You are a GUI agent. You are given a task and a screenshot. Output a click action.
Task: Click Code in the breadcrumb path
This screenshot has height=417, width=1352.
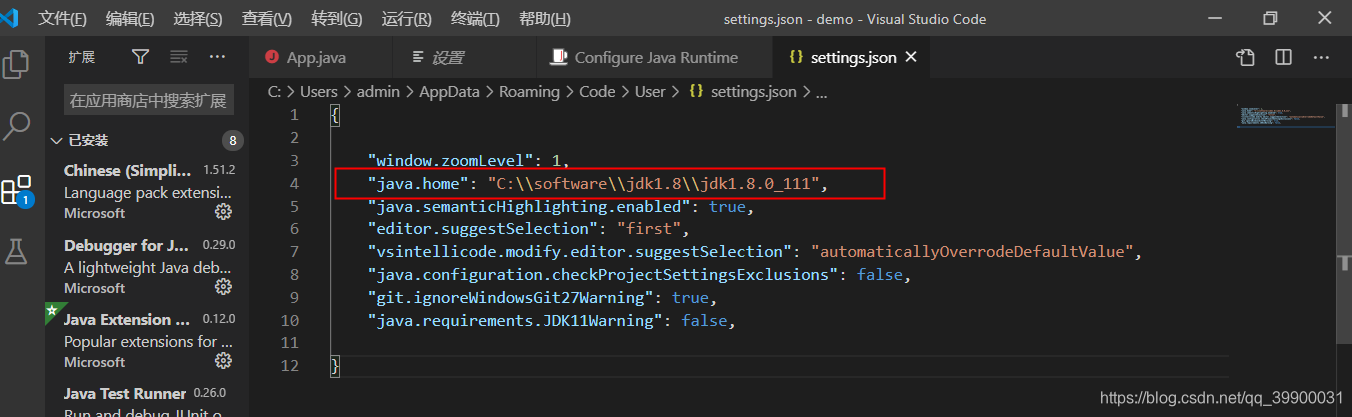click(x=597, y=91)
